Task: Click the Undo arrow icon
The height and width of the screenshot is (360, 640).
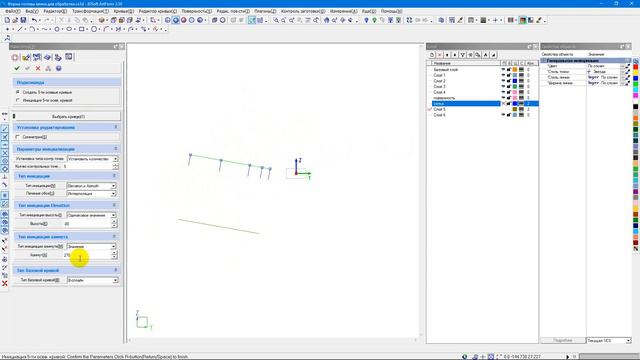Action: [34, 20]
